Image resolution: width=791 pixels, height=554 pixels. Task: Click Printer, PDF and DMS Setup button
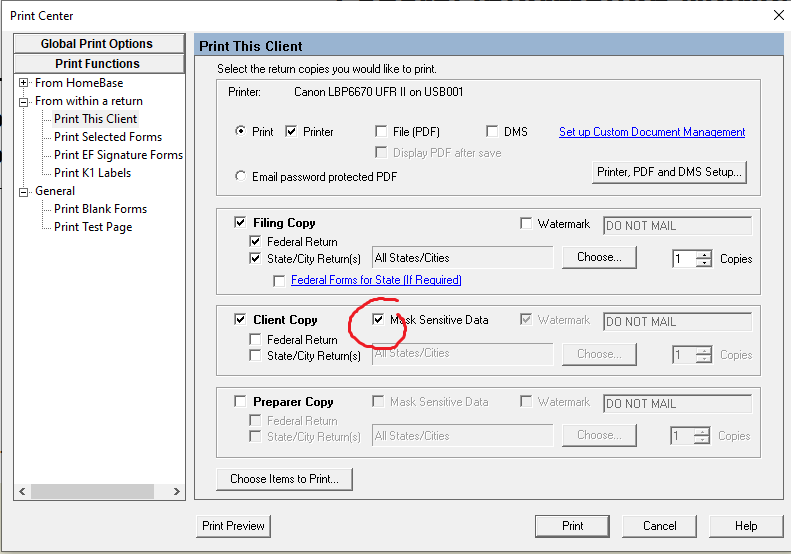(669, 172)
